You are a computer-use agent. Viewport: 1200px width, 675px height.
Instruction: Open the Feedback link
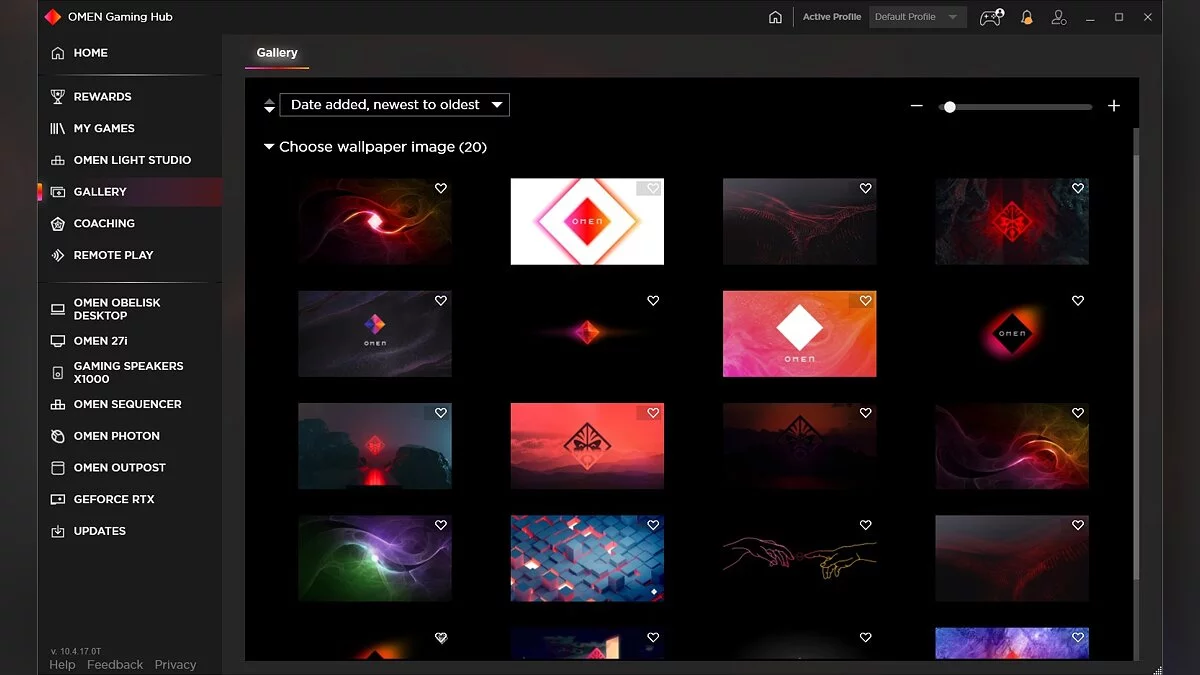coord(115,664)
